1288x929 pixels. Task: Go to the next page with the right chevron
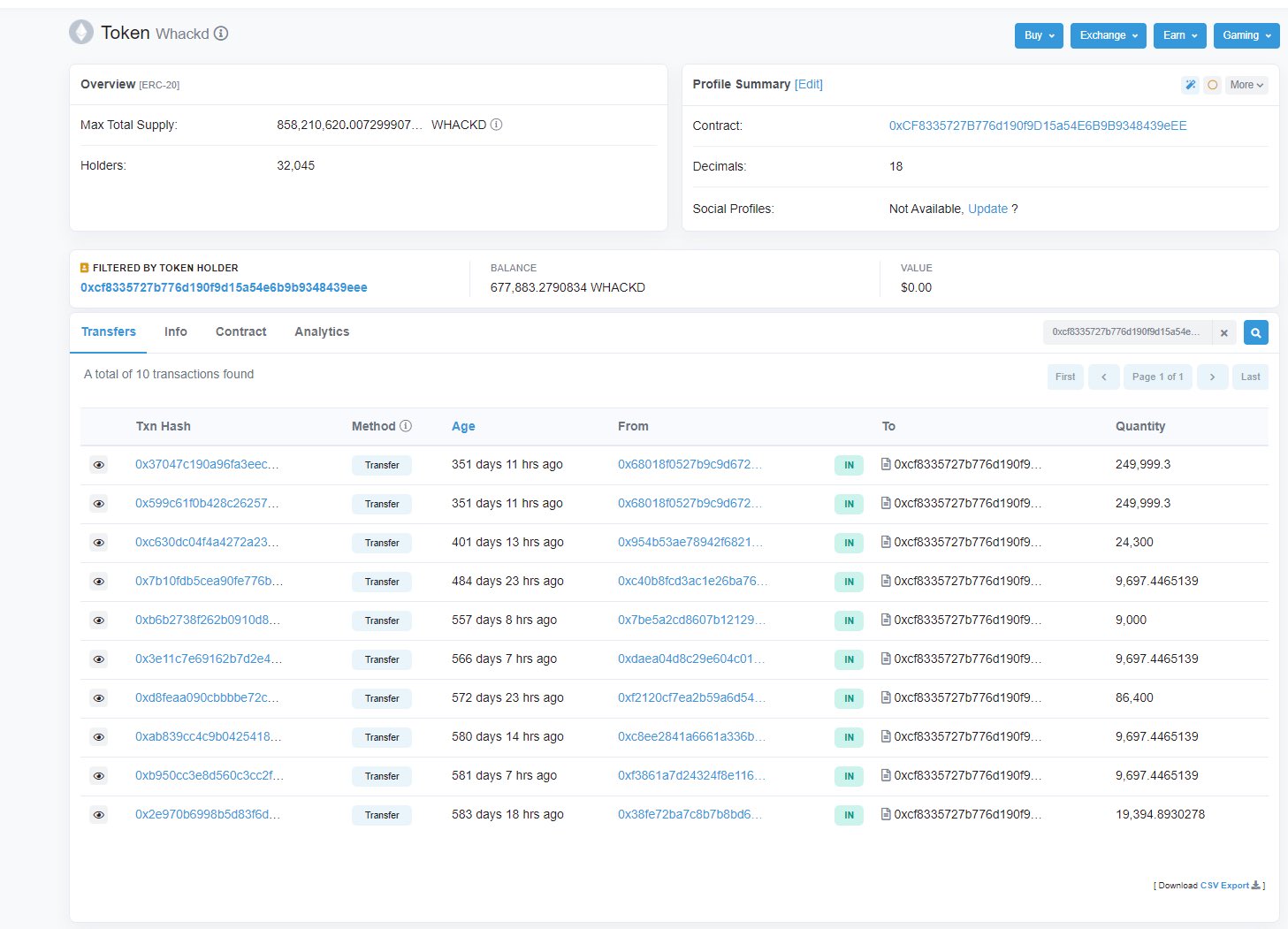(x=1212, y=377)
